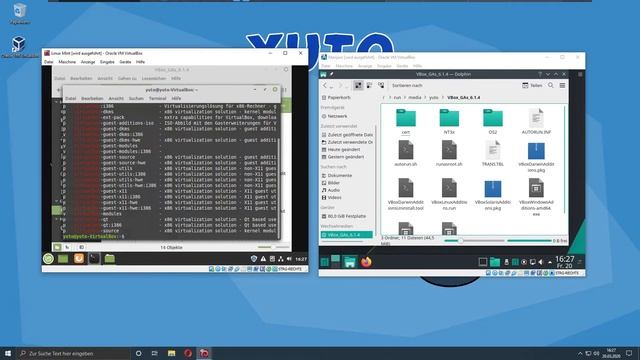The height and width of the screenshot is (360, 640).
Task: Click the Manjaro panel clock showing 16:27
Action: (x=564, y=262)
